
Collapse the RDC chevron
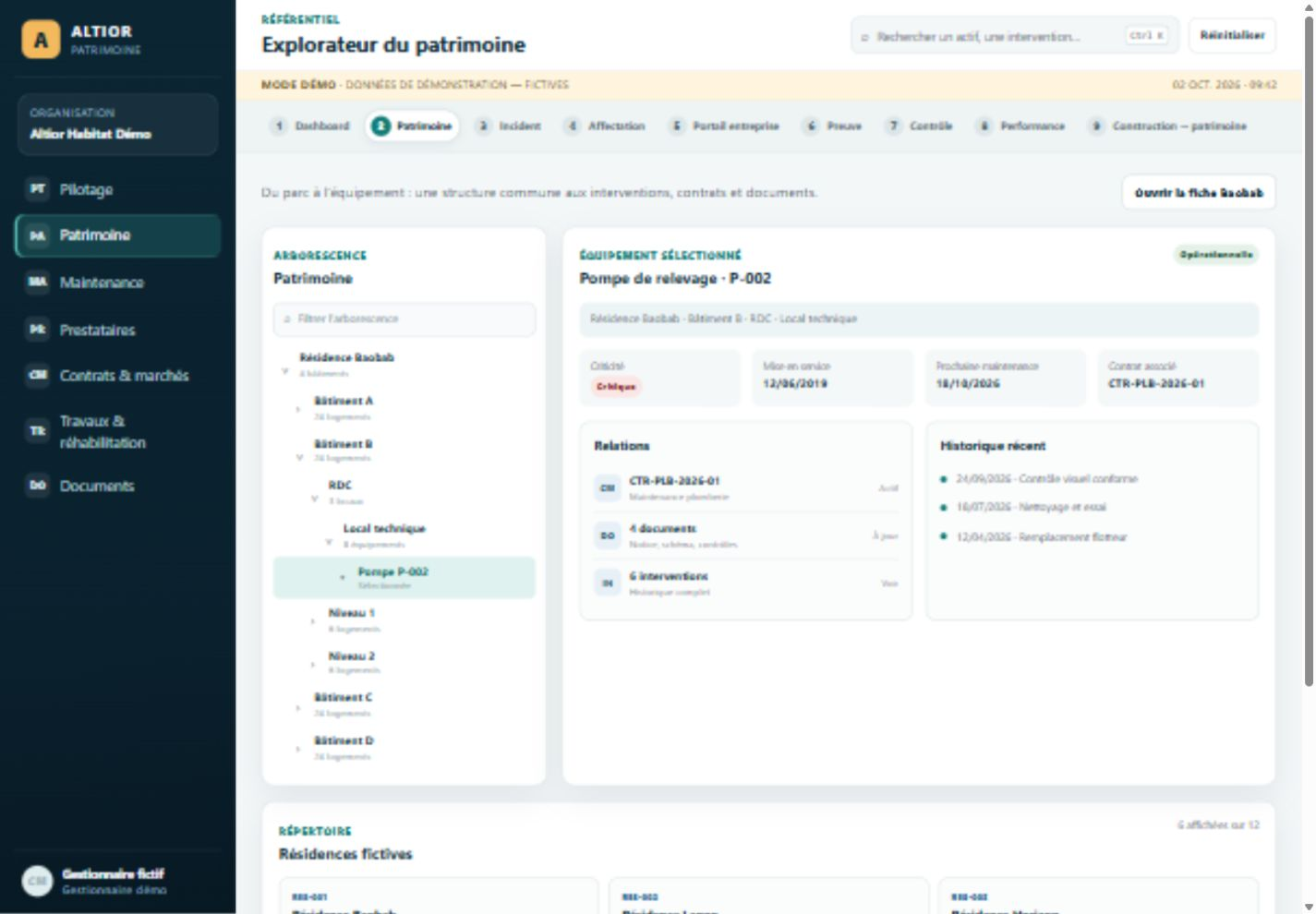pos(314,499)
